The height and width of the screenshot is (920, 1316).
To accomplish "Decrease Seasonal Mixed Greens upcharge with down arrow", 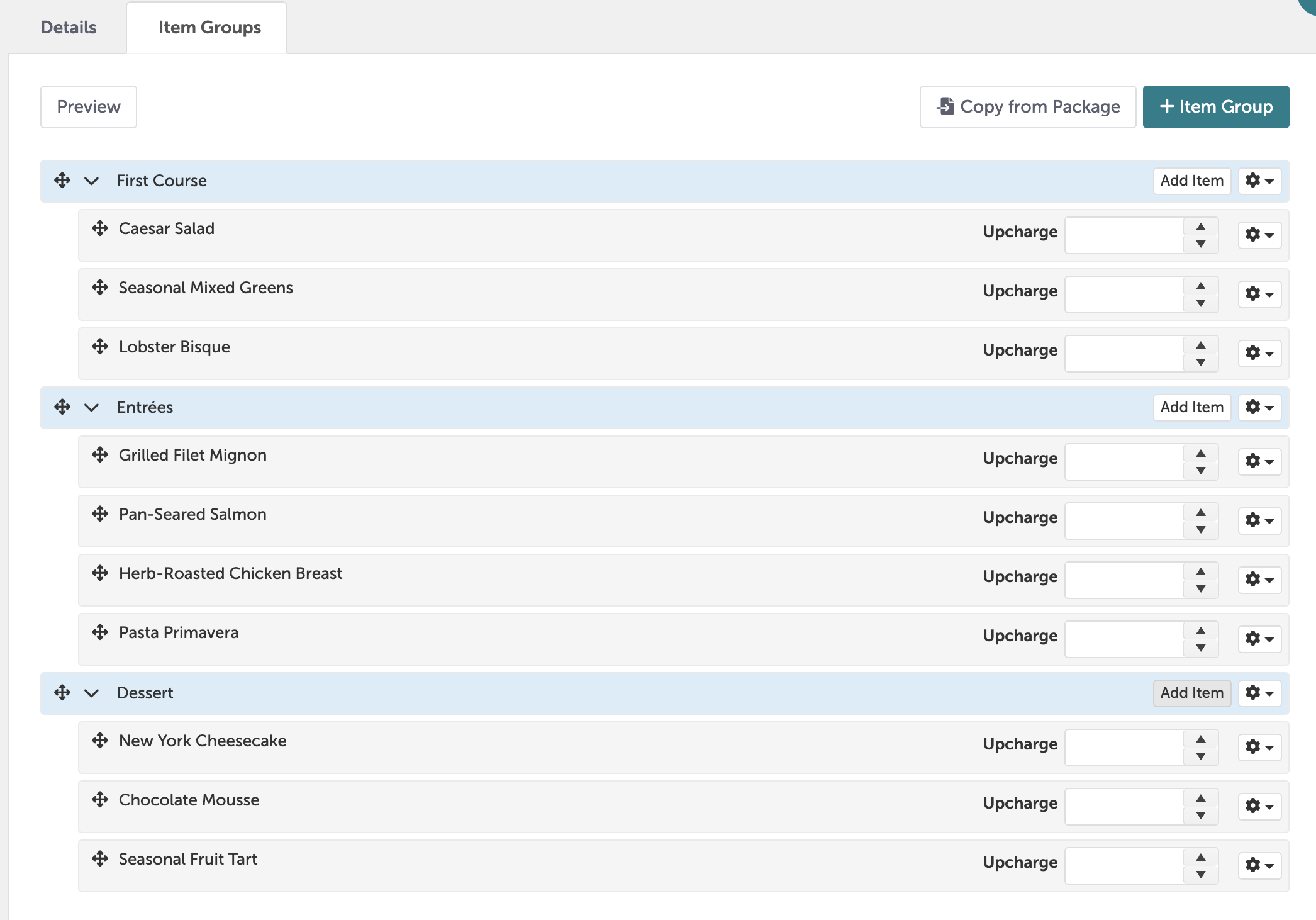I will [x=1201, y=303].
